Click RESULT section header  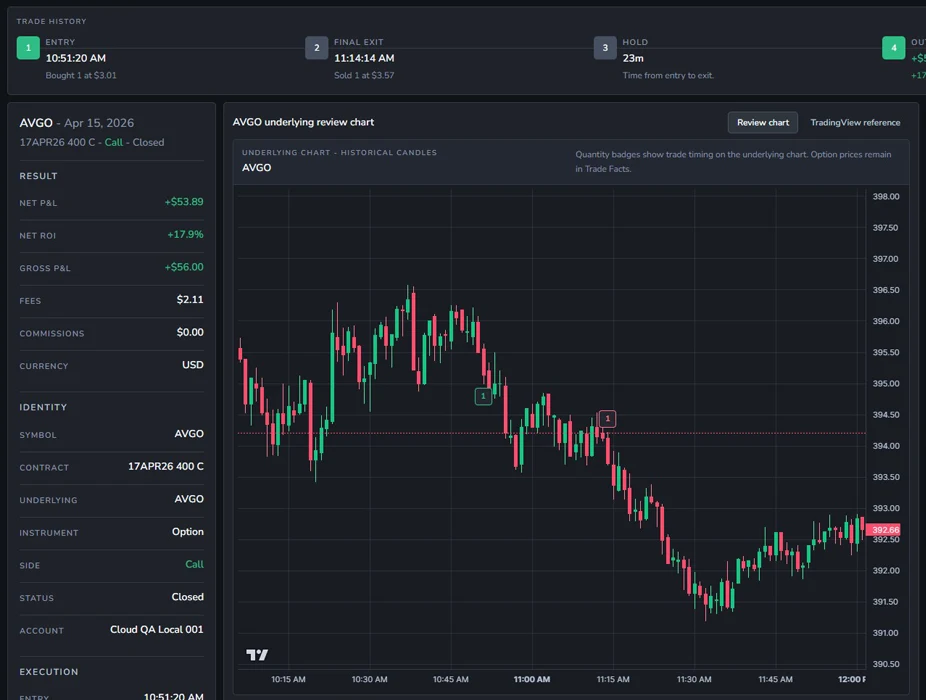pos(38,176)
